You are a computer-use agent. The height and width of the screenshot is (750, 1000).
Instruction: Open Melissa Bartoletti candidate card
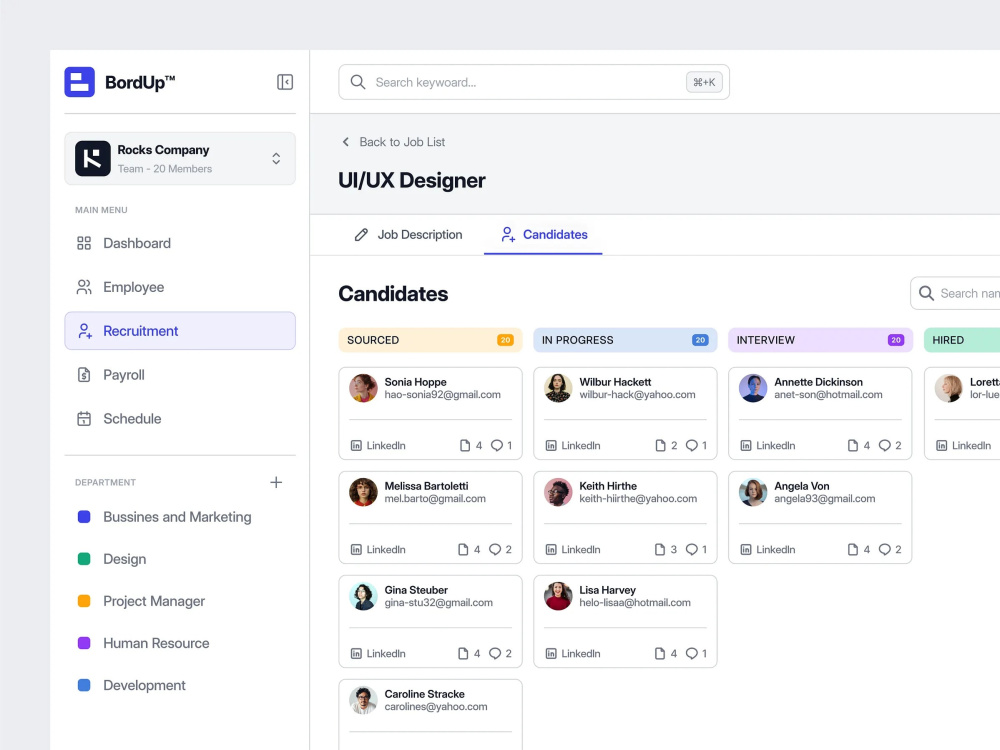coord(430,517)
